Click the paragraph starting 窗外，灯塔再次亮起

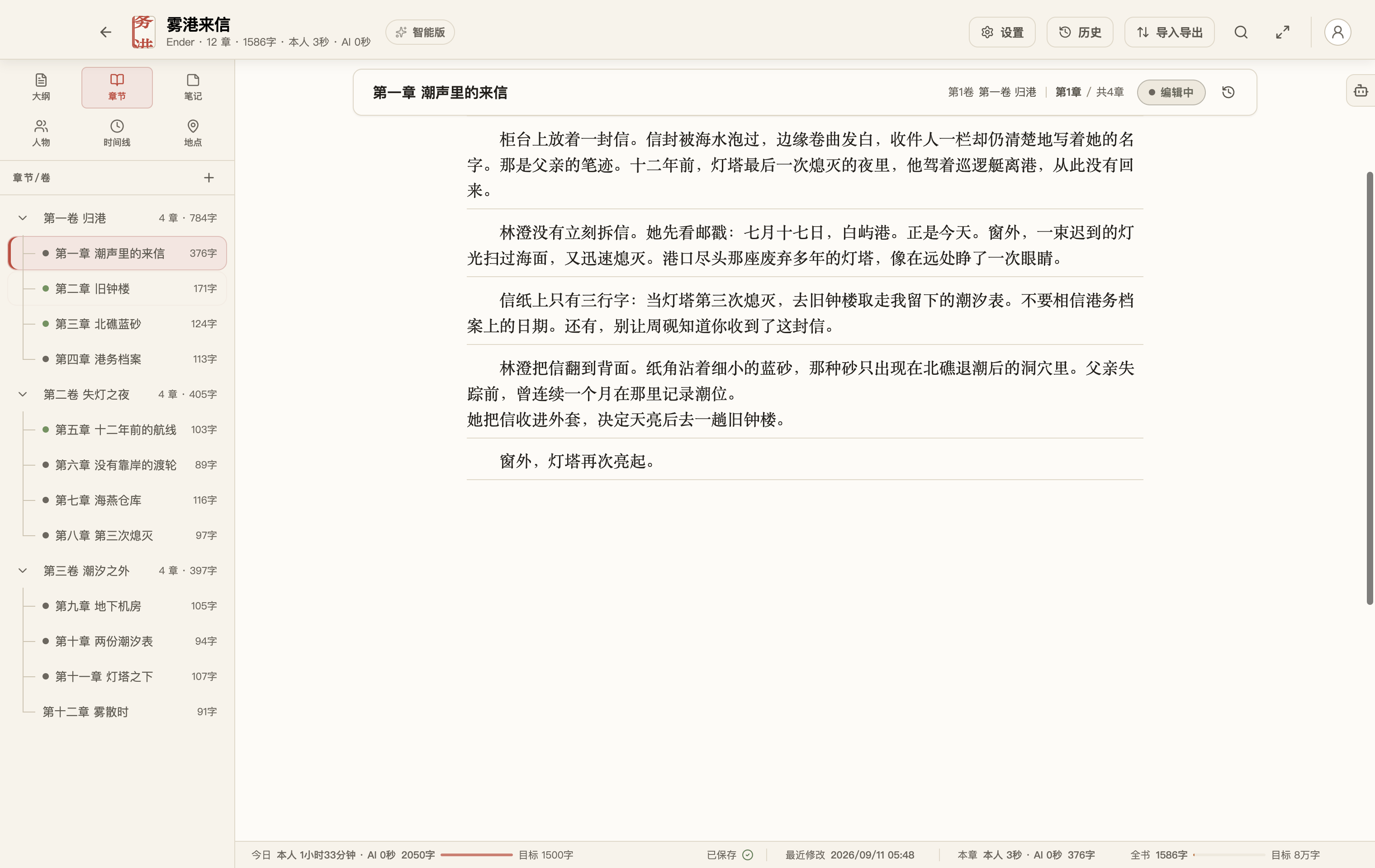(805, 461)
